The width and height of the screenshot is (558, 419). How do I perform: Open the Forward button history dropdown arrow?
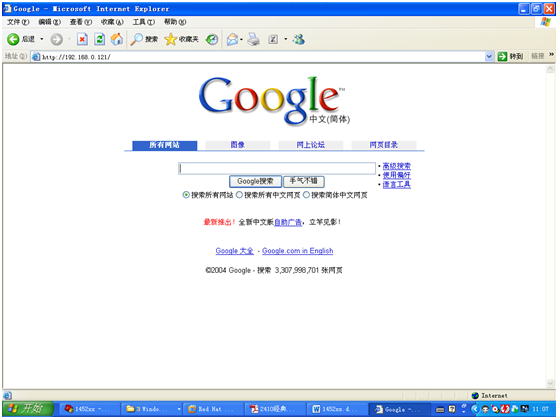69,39
